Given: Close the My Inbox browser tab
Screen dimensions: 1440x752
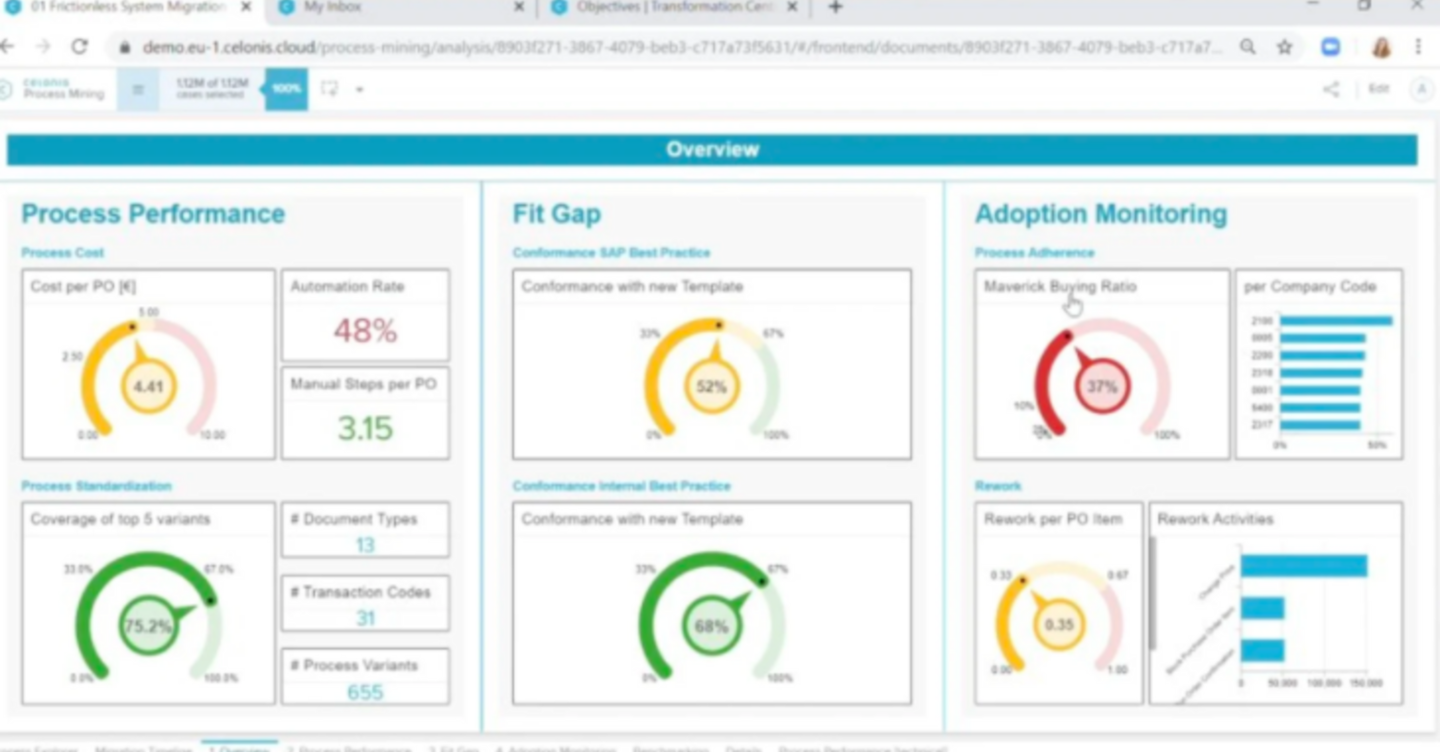Looking at the screenshot, I should pos(519,7).
